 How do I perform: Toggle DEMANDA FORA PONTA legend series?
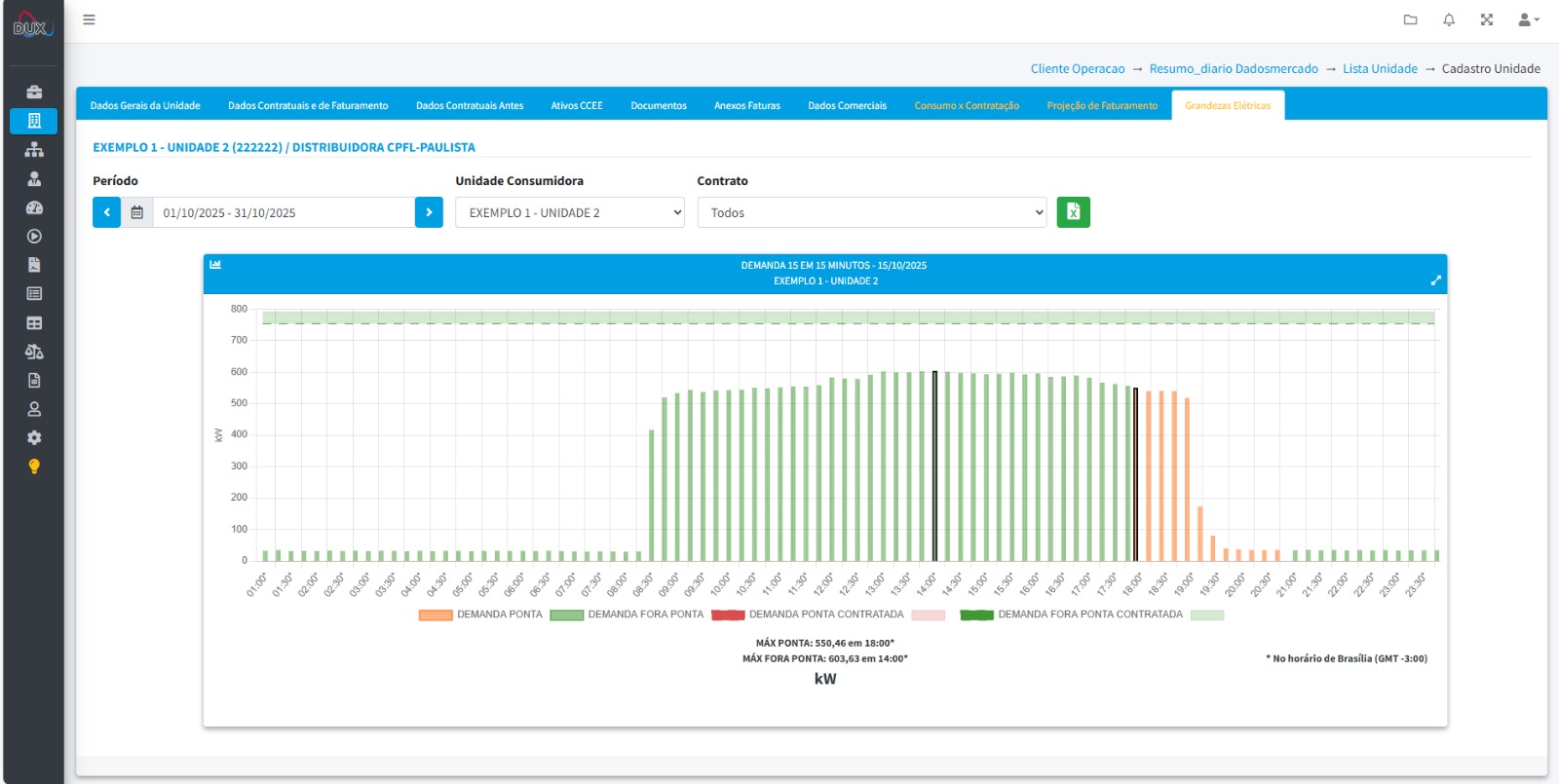pos(627,615)
